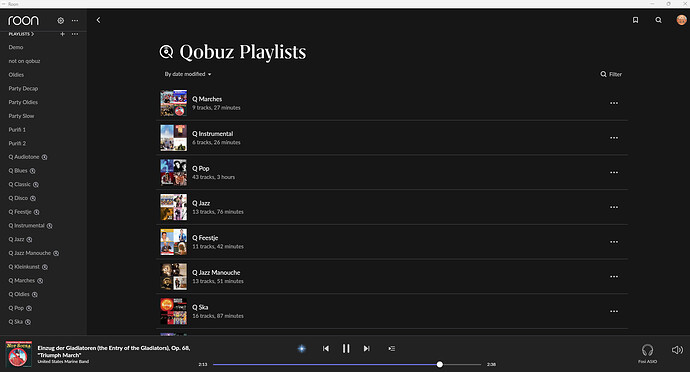This screenshot has width=690, height=372.
Task: Open Q Pop playlist title in list
Action: click(x=201, y=169)
